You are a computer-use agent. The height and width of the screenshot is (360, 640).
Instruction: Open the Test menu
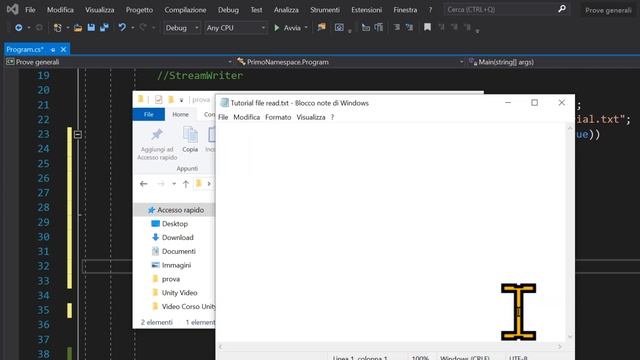256,9
